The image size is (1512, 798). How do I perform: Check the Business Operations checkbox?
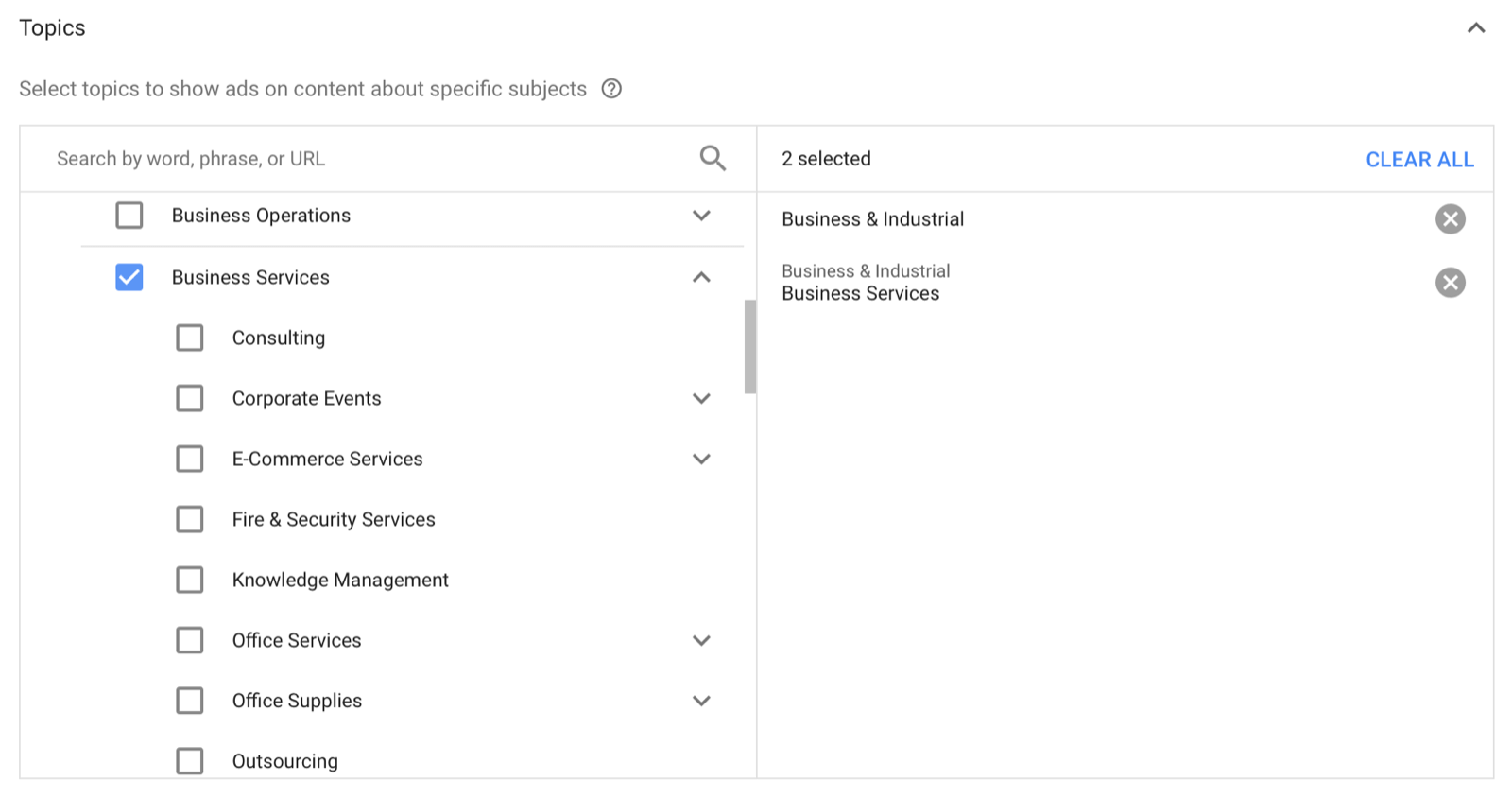tap(129, 216)
